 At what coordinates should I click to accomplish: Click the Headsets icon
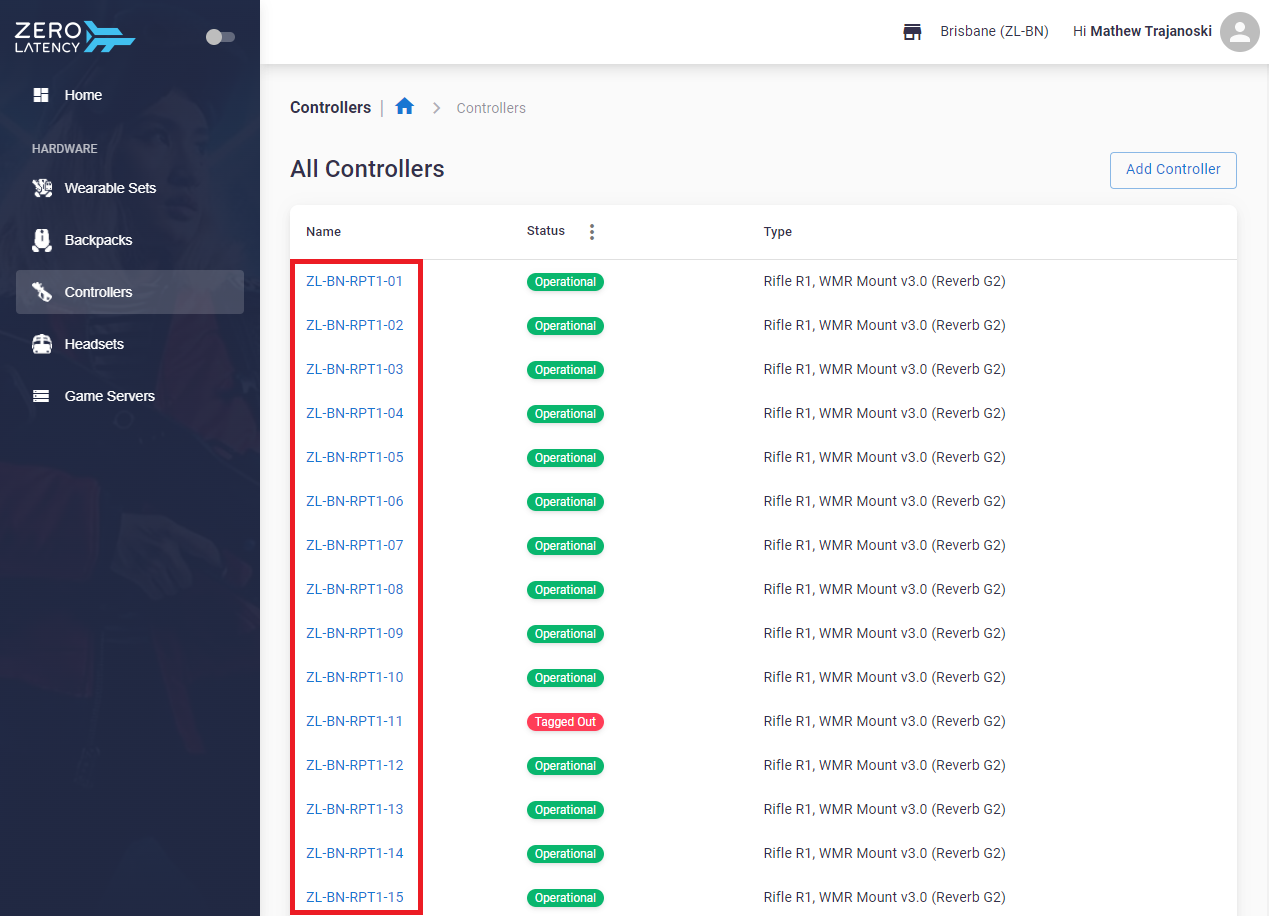coord(41,344)
